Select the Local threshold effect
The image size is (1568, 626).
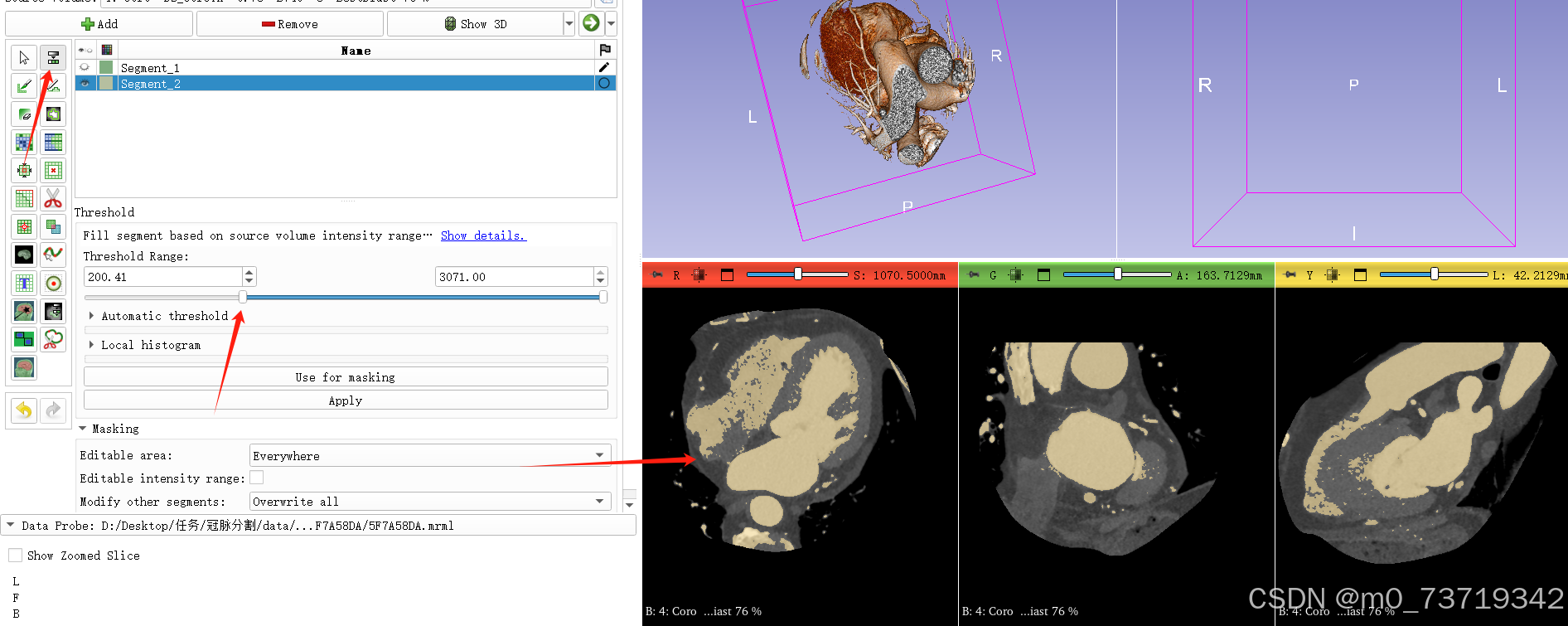53,311
